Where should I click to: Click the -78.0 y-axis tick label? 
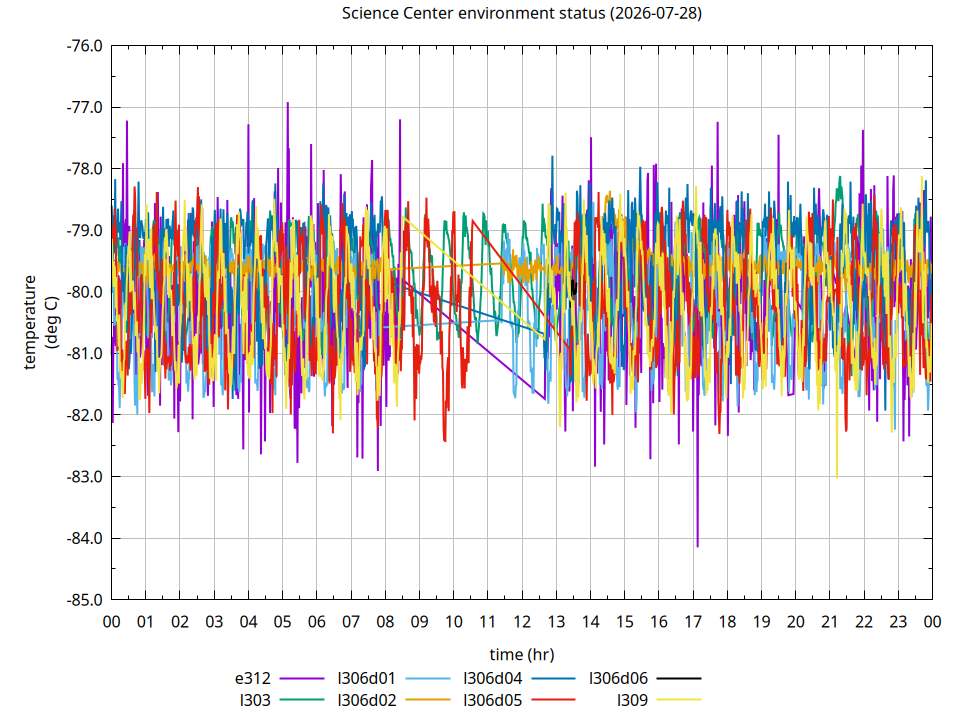click(x=84, y=169)
